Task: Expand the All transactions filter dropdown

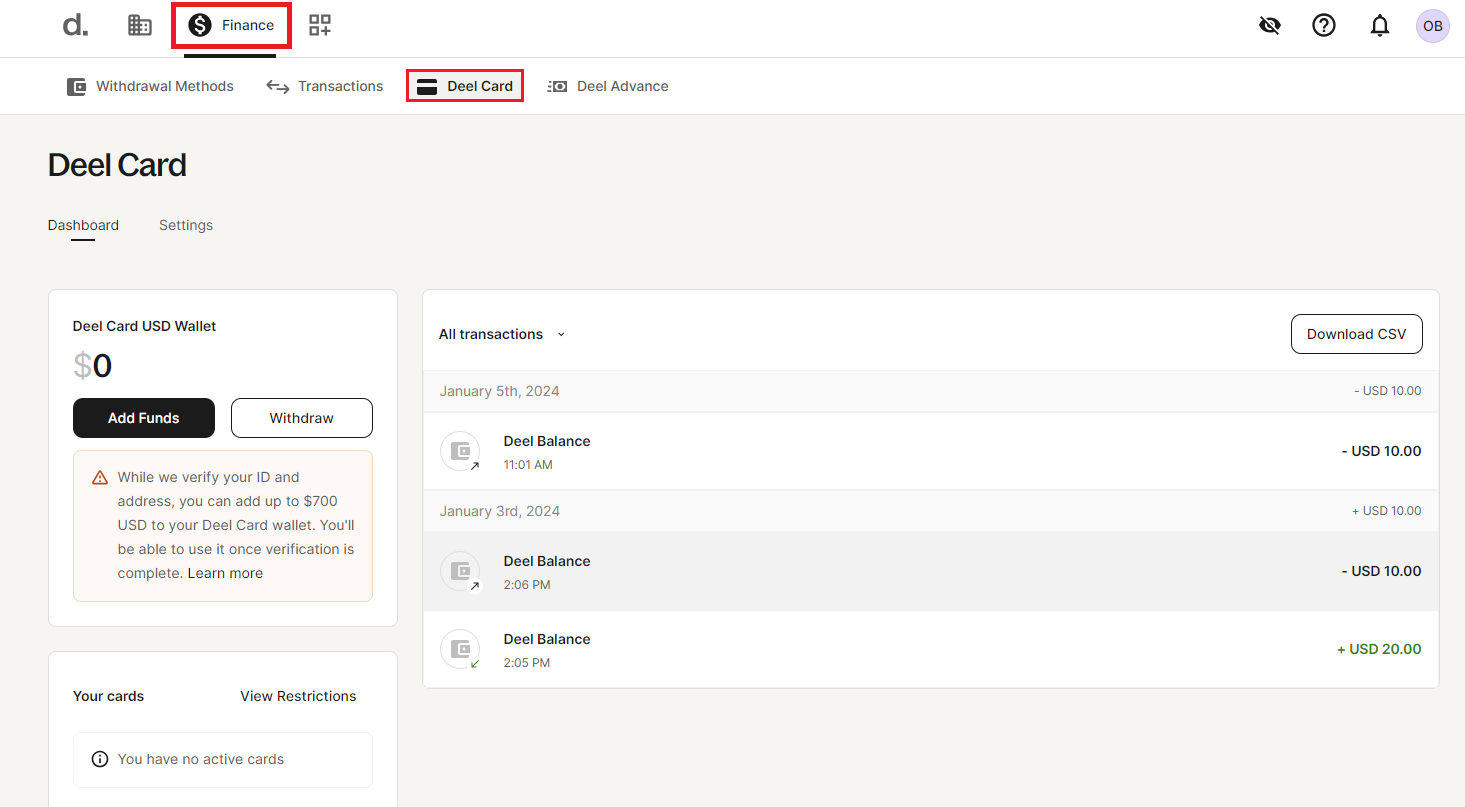Action: click(502, 334)
